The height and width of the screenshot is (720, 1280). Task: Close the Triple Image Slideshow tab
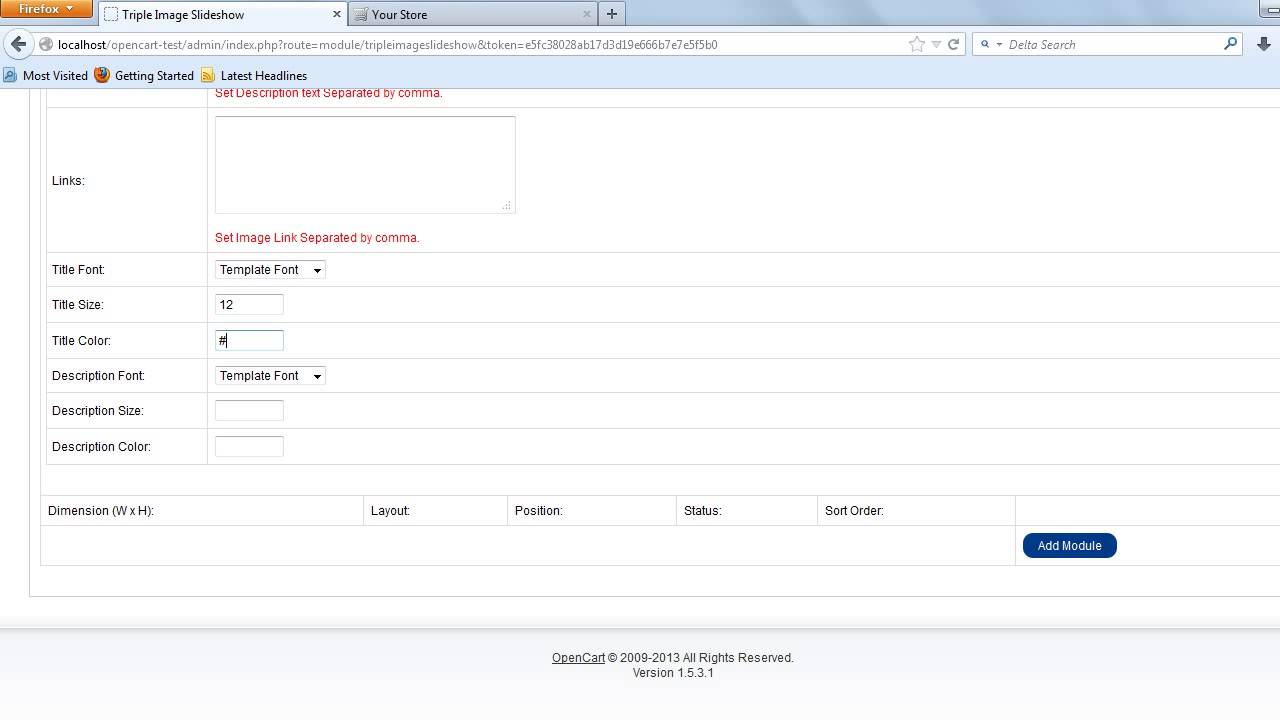337,14
